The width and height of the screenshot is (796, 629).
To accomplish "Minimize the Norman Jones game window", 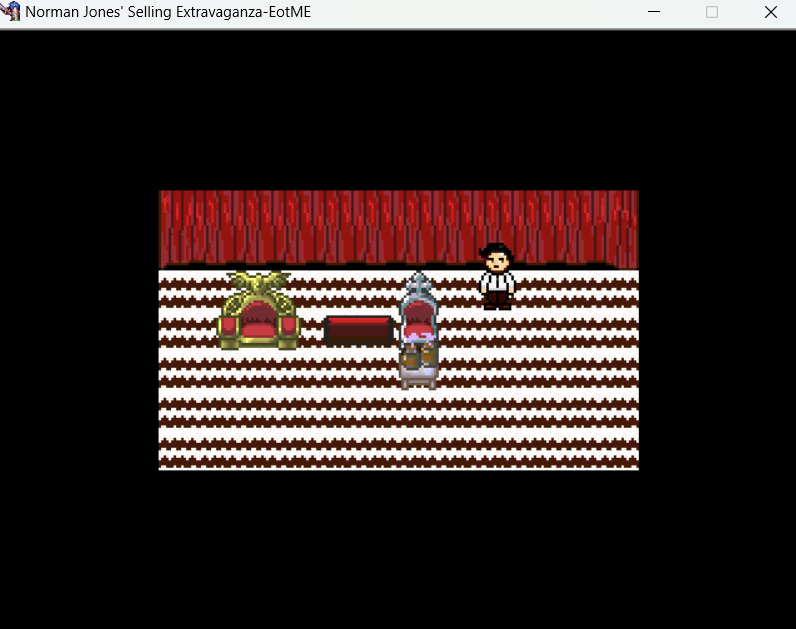I will tap(654, 12).
